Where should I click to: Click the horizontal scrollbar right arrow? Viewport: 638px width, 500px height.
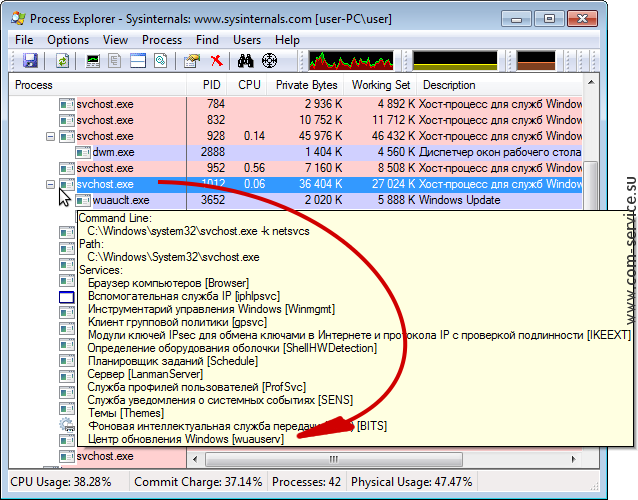(x=574, y=459)
